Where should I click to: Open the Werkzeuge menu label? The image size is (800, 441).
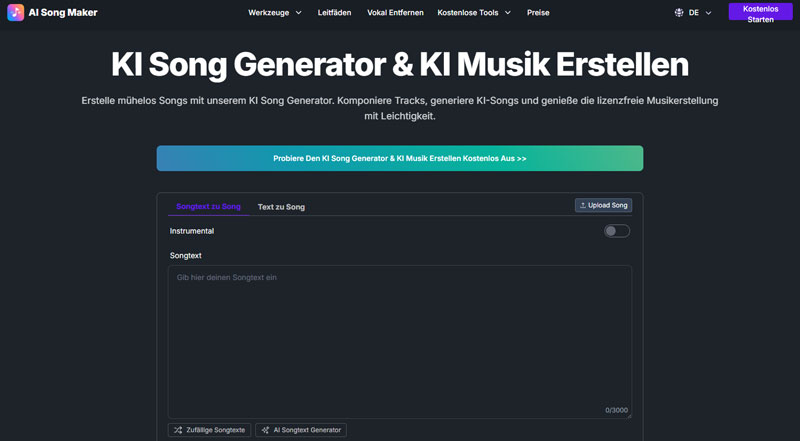tap(268, 13)
